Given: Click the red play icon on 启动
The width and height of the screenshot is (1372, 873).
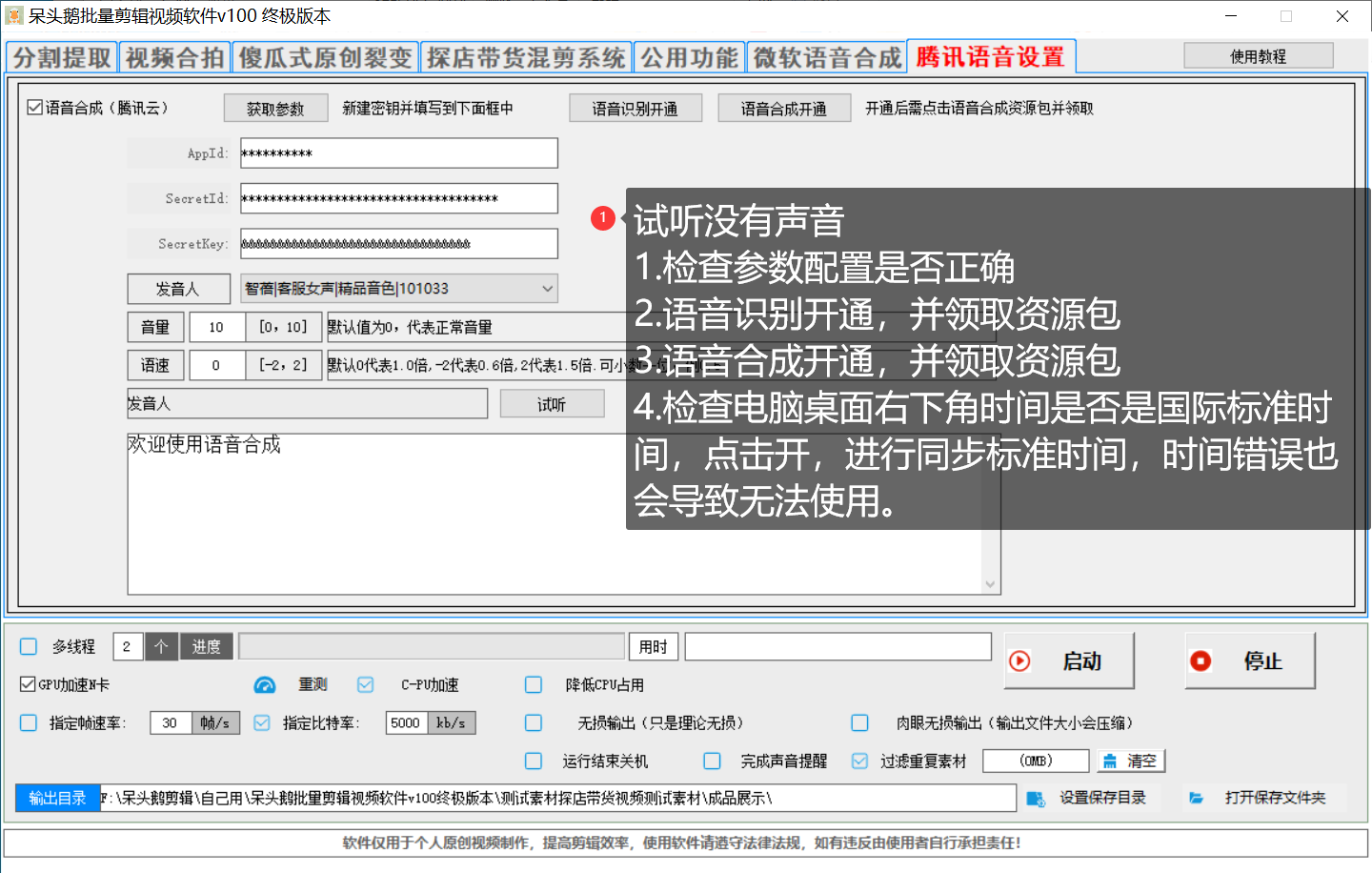Looking at the screenshot, I should coord(1019,661).
